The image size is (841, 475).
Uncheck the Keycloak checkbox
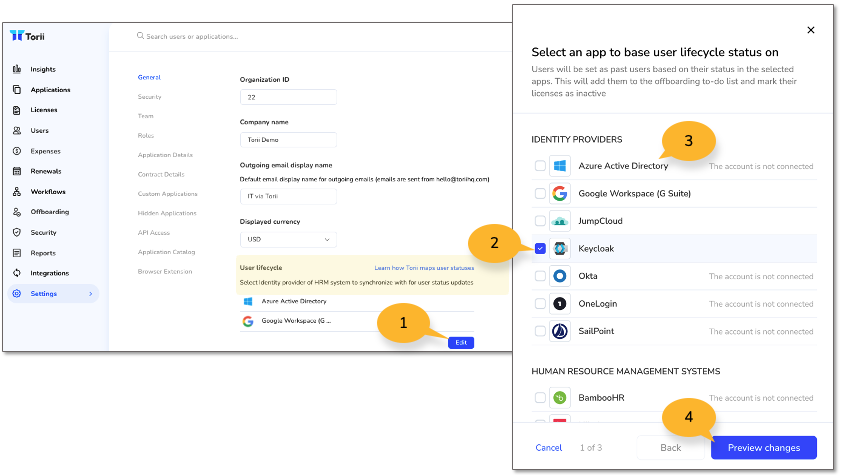tap(540, 248)
